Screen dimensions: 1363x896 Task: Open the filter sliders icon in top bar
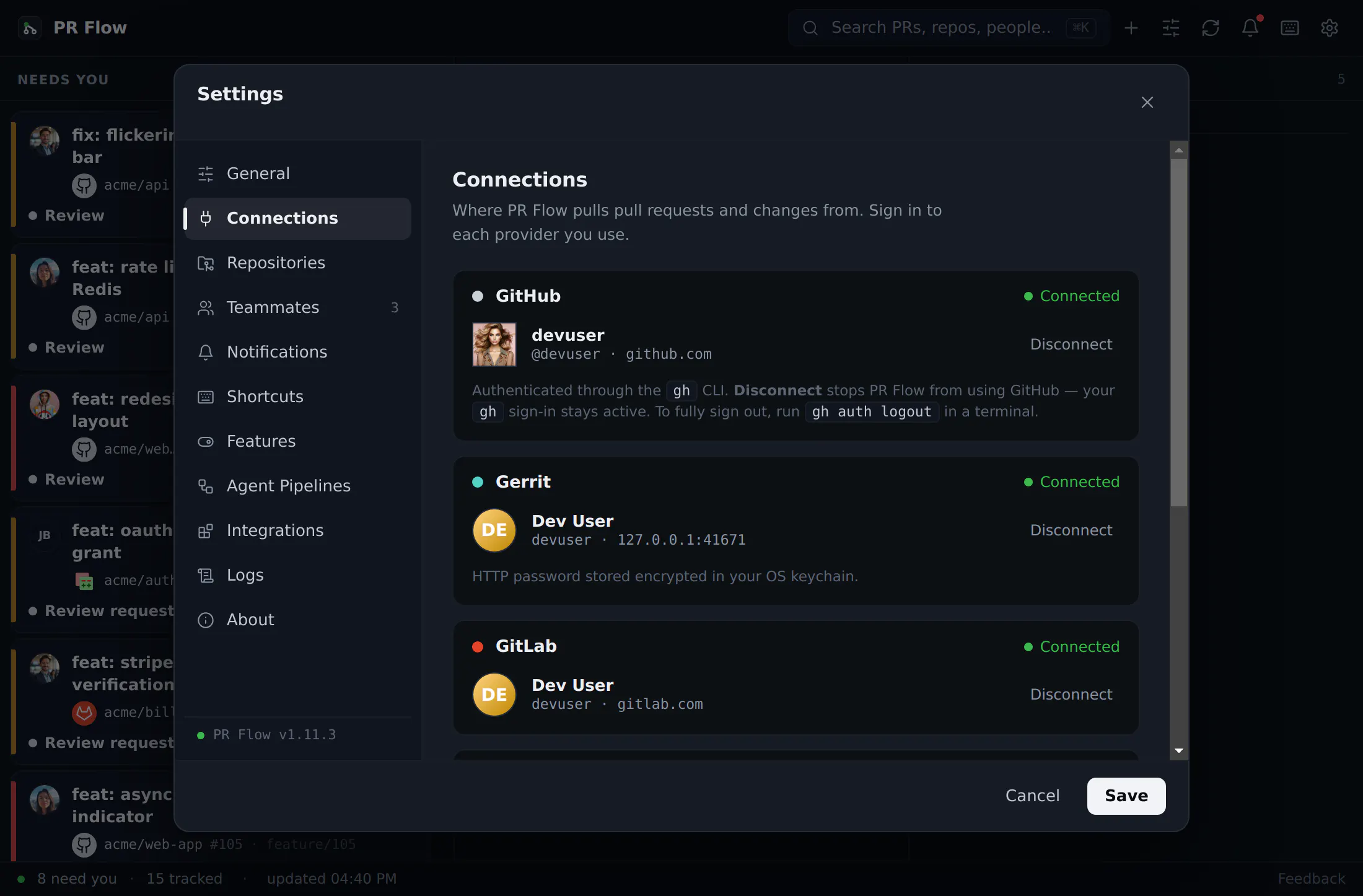1171,28
